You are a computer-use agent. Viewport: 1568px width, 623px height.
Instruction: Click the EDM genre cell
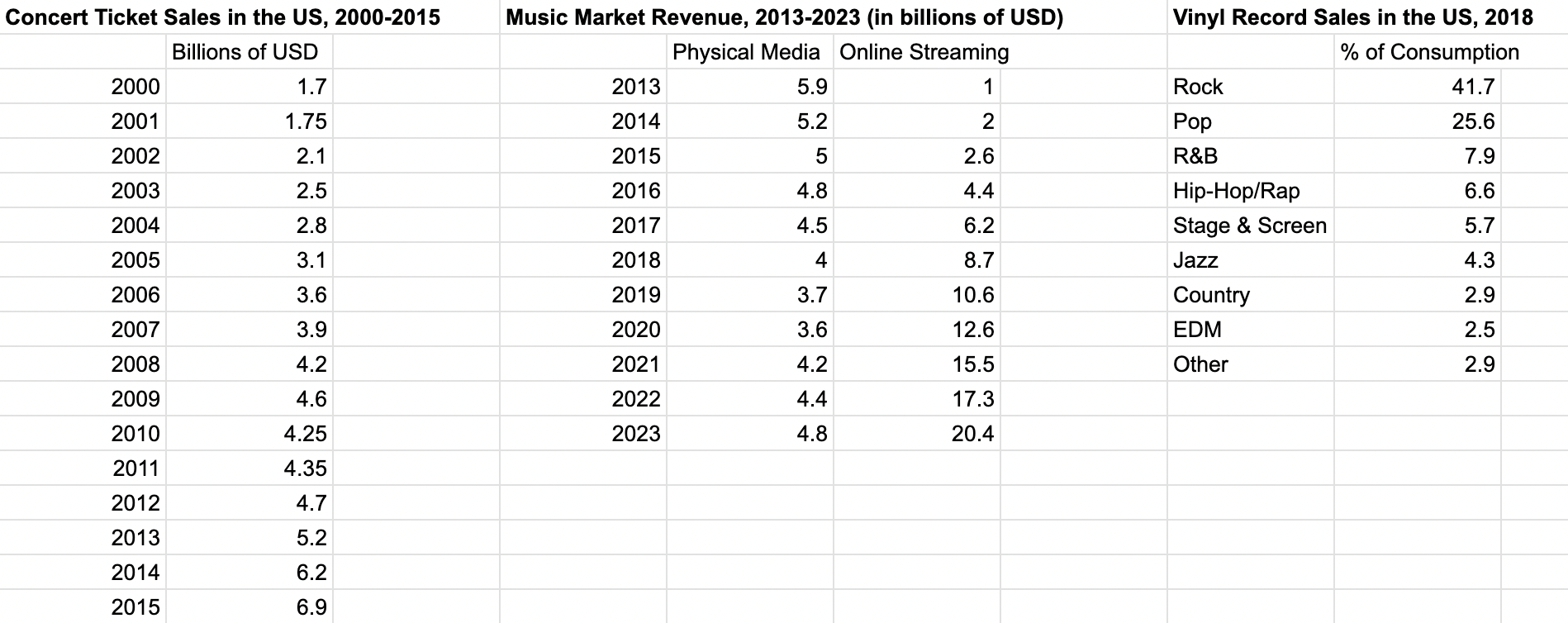click(1197, 330)
